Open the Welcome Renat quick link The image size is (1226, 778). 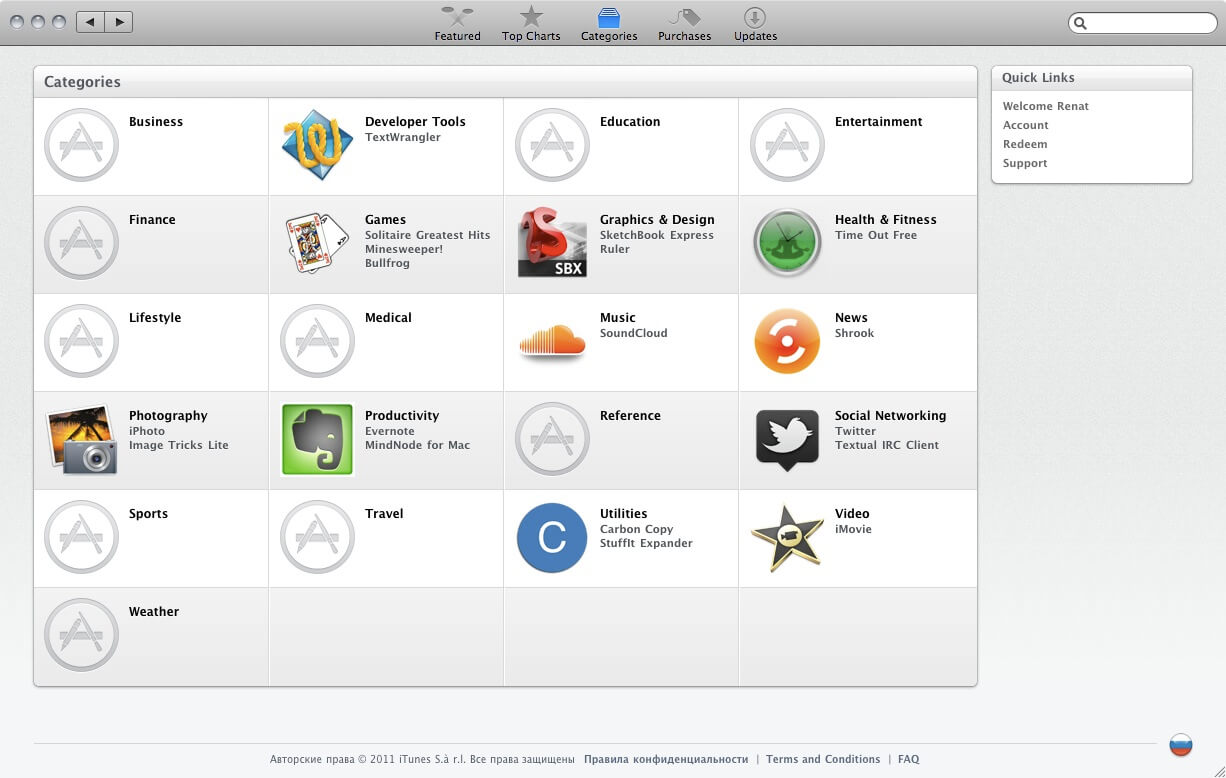(x=1045, y=106)
